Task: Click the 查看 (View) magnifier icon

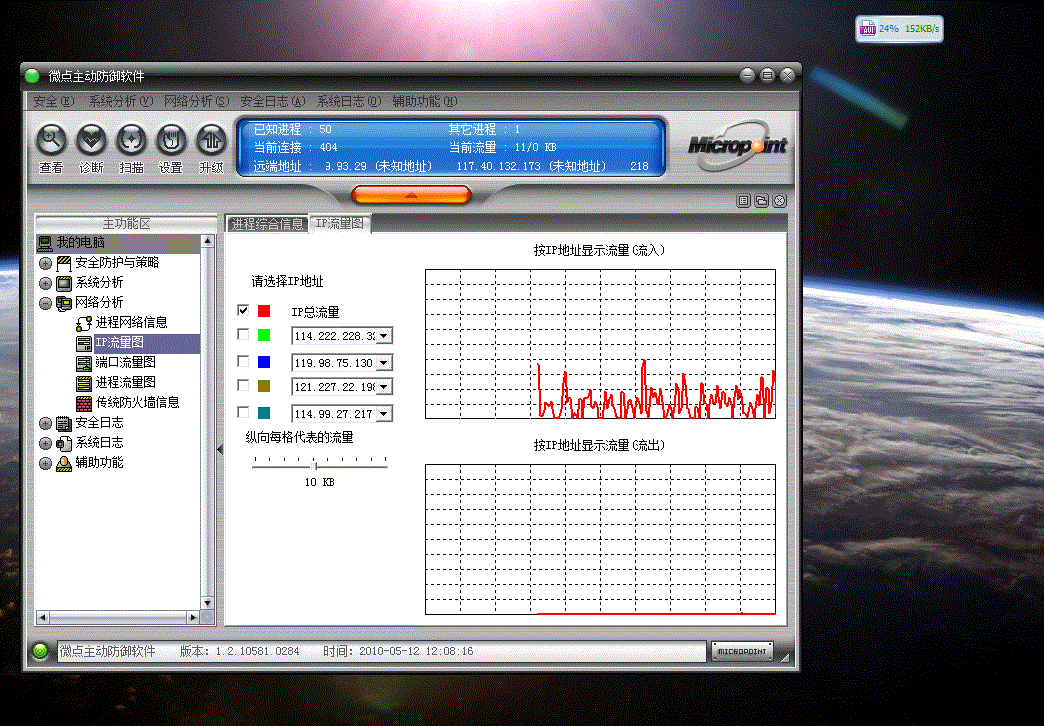Action: [51, 139]
